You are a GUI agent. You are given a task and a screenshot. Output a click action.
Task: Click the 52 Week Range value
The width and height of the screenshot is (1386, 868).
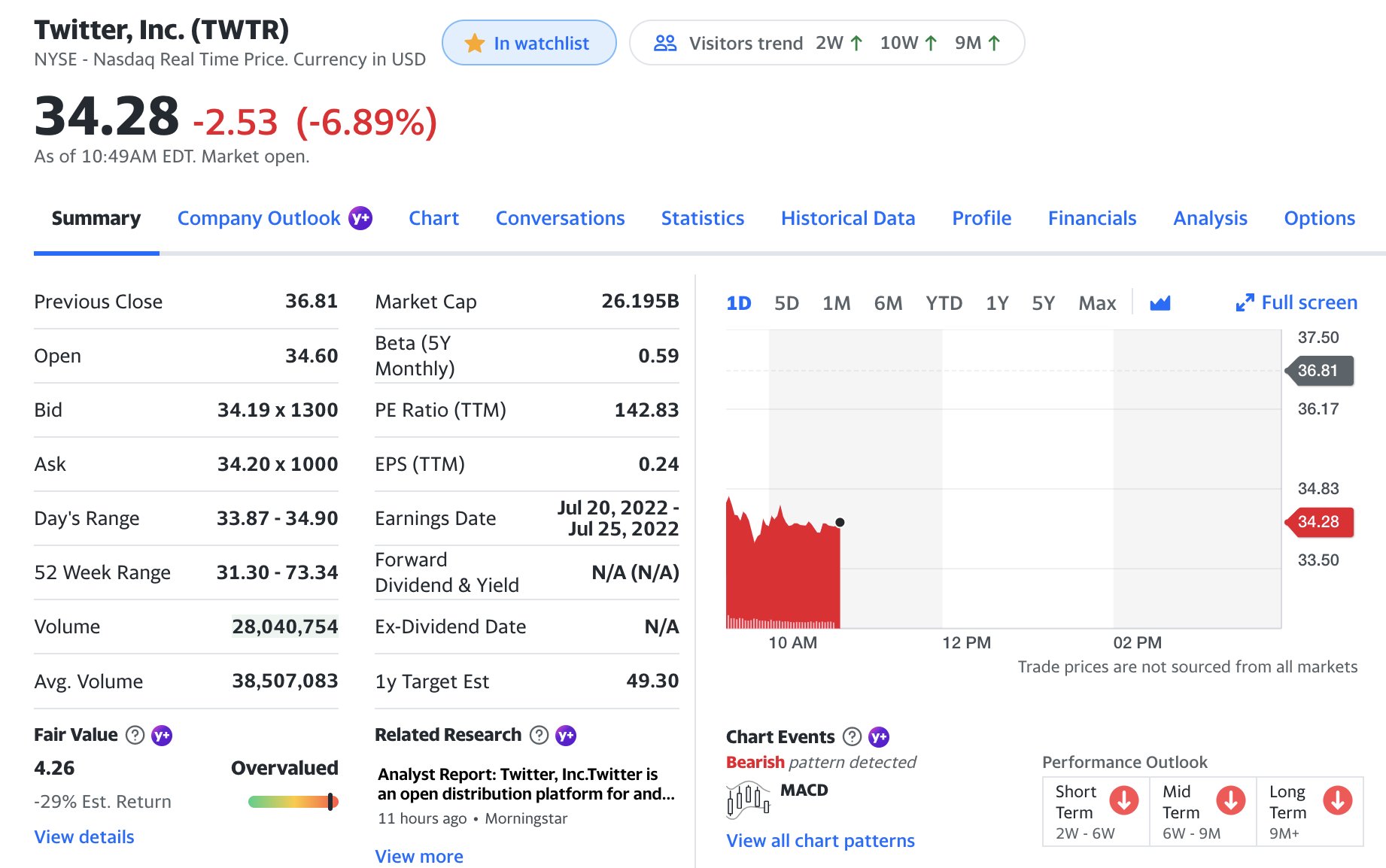[278, 572]
